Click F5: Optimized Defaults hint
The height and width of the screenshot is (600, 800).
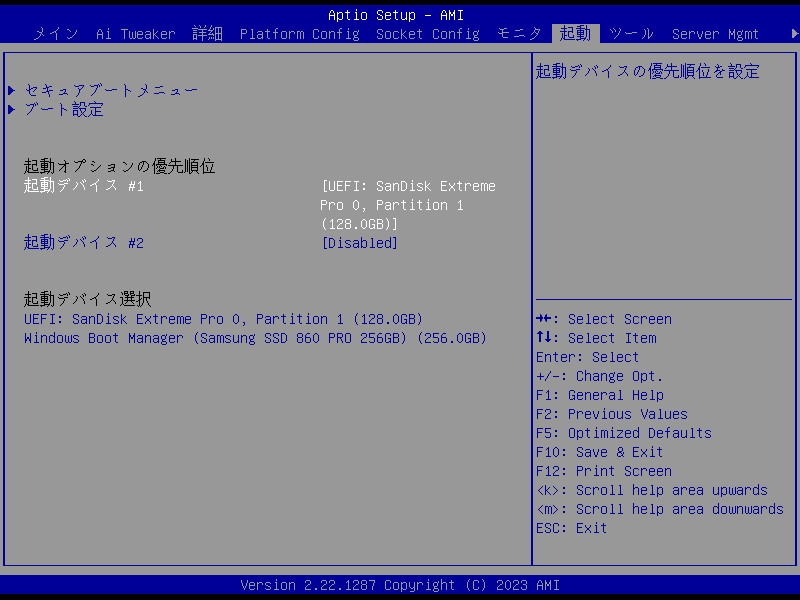[623, 433]
